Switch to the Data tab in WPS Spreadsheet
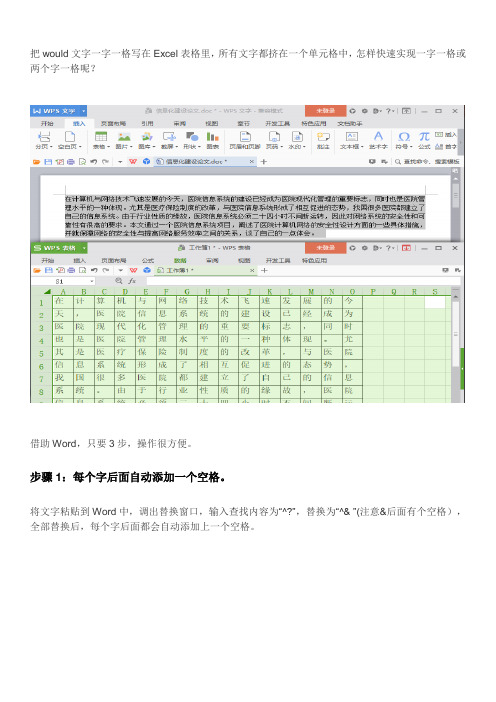The width and height of the screenshot is (496, 702). point(180,261)
